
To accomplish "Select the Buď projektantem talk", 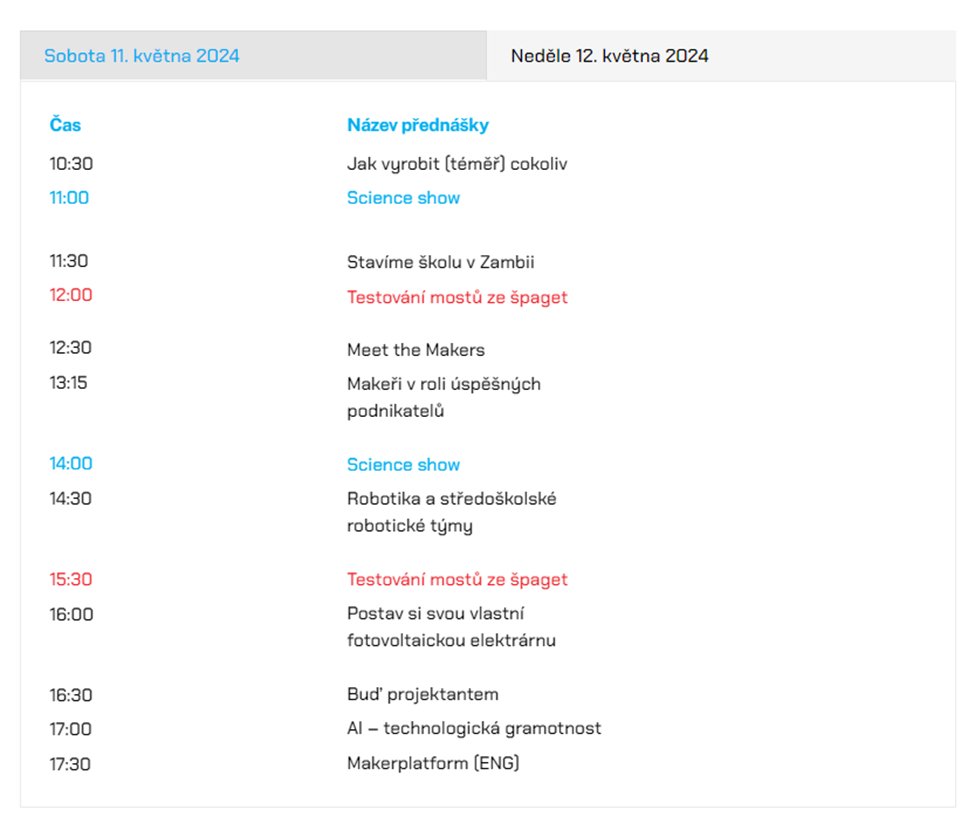I will pyautogui.click(x=422, y=694).
